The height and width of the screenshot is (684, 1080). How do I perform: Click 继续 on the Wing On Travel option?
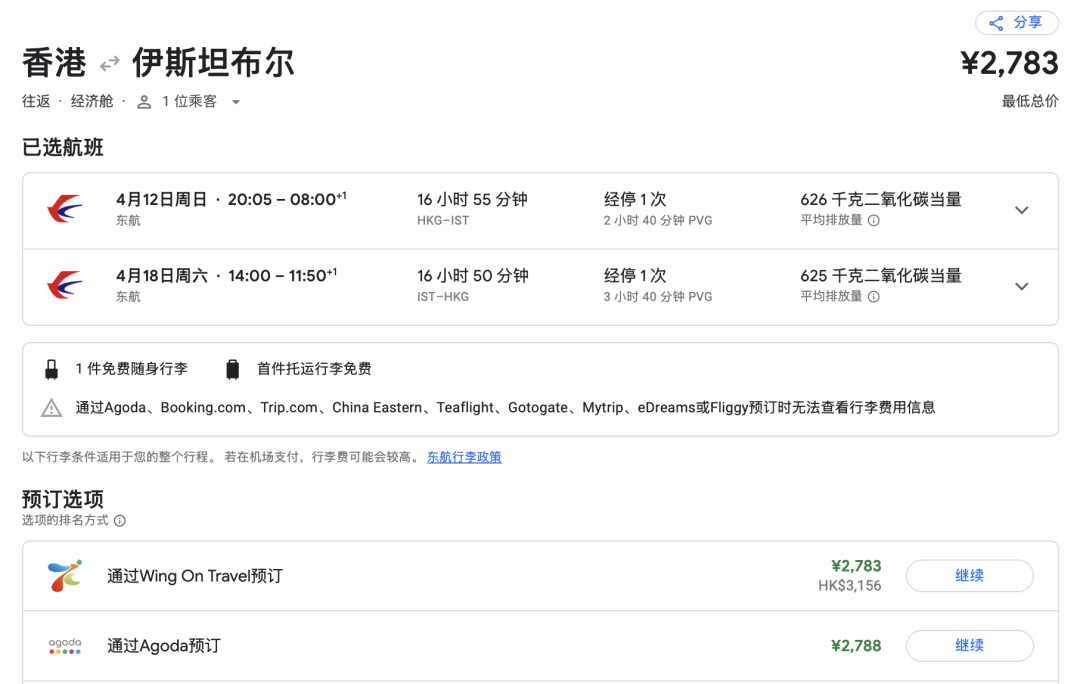969,575
